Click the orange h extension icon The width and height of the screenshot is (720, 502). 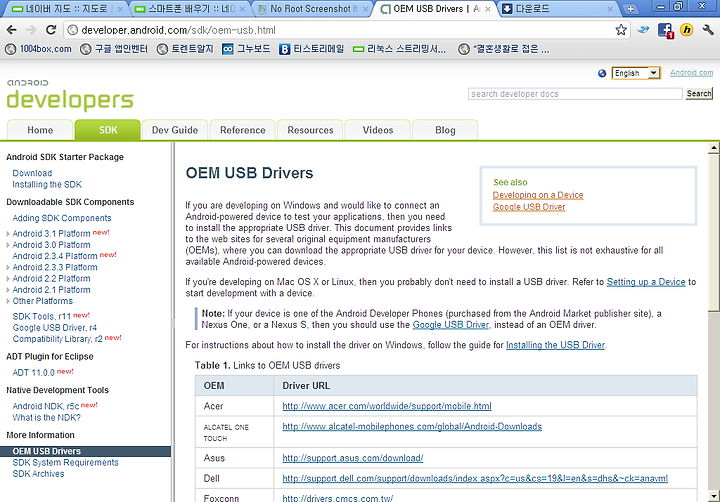point(686,30)
